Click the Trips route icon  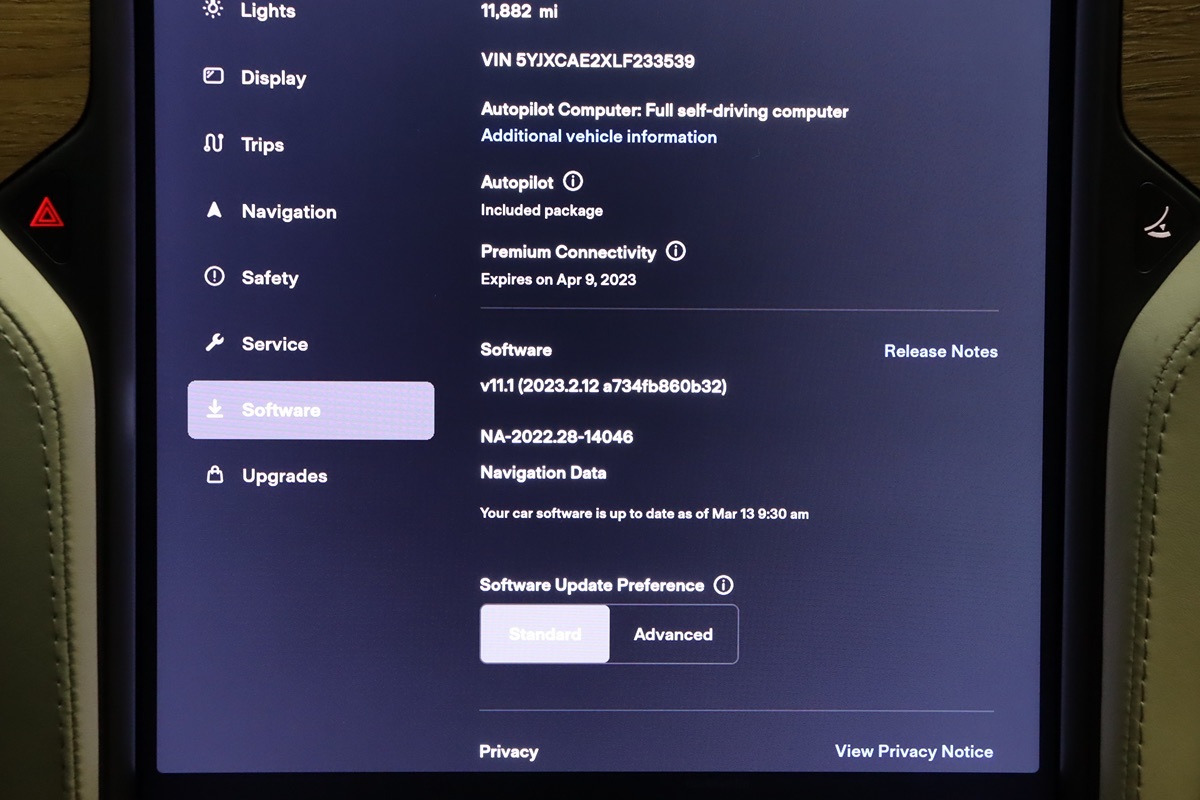coord(213,144)
